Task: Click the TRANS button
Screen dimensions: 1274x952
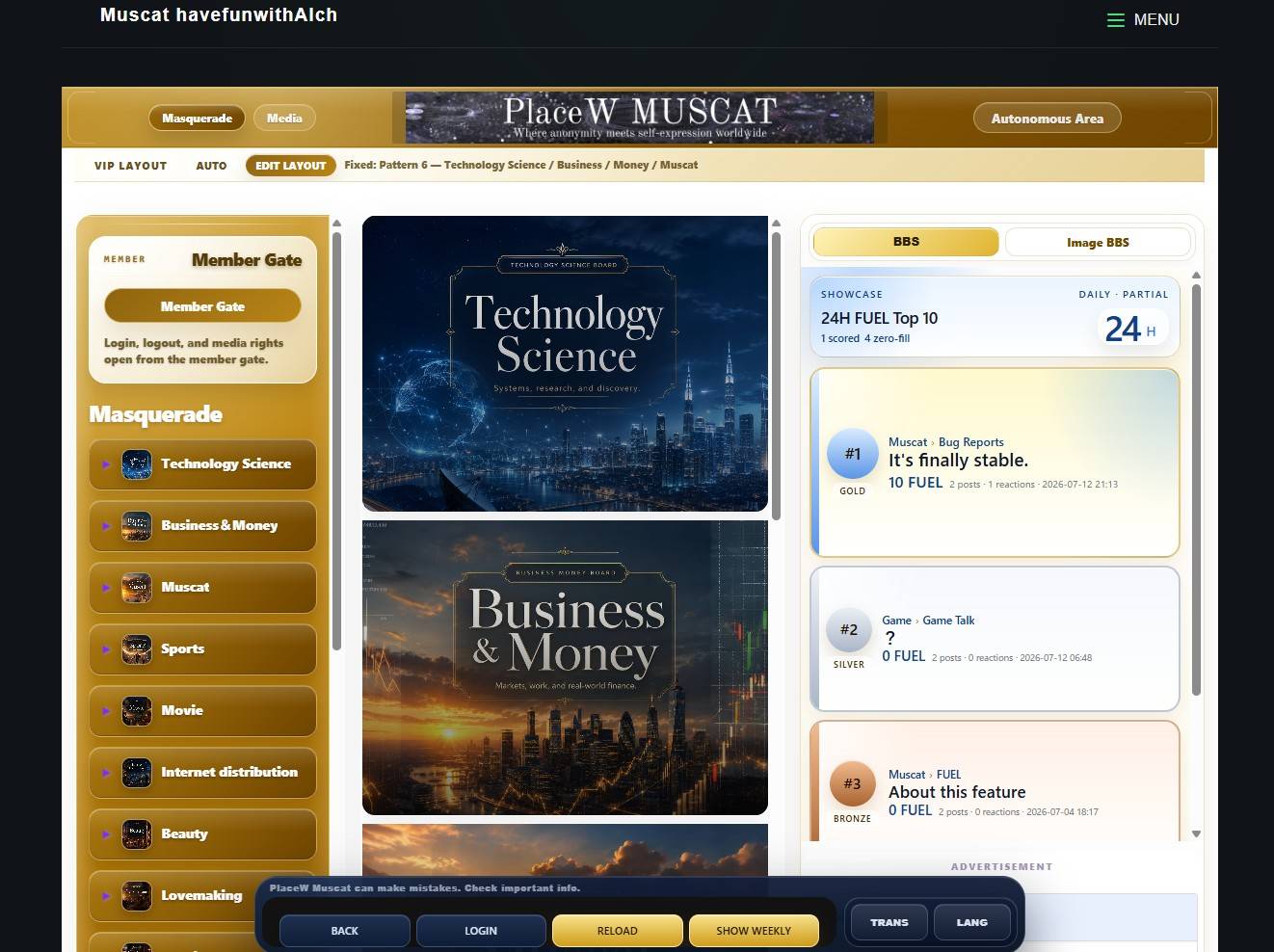Action: pos(889,922)
